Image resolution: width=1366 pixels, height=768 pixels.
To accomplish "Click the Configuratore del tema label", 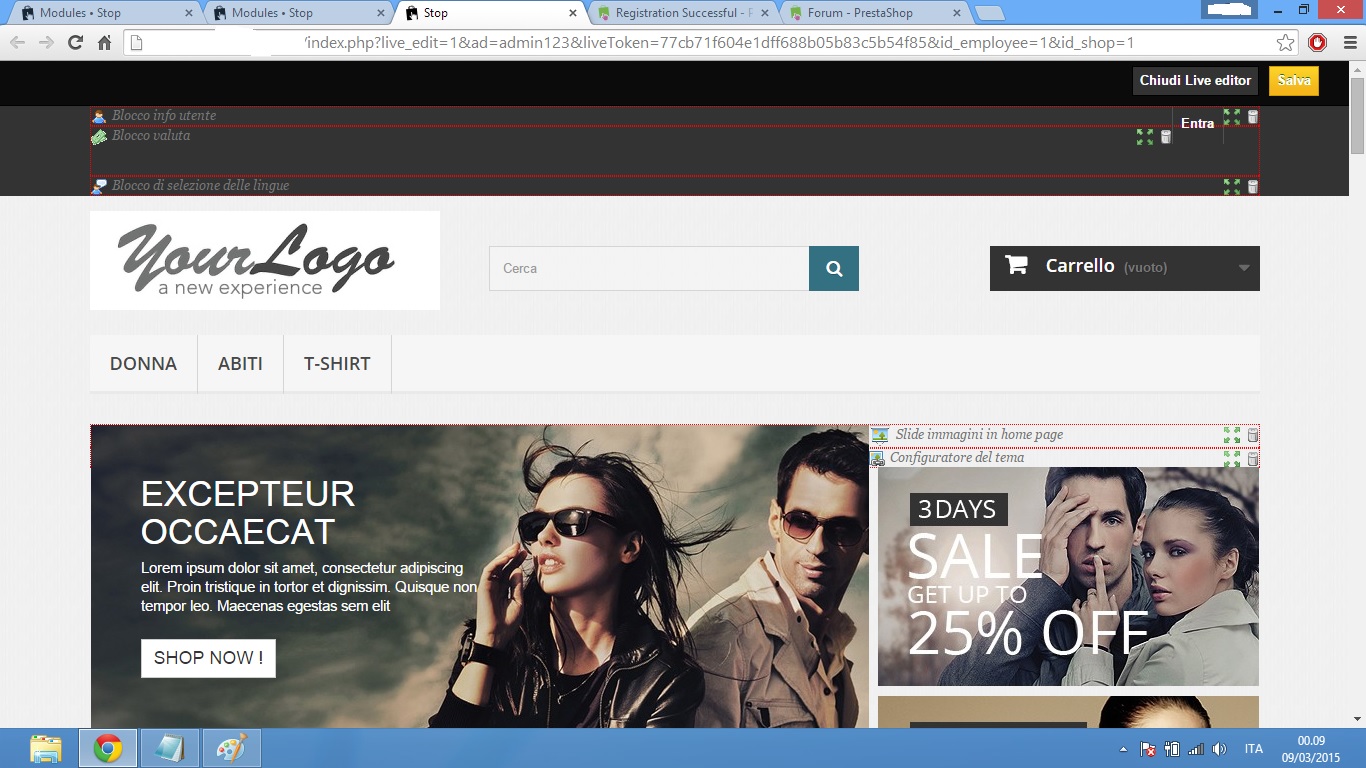I will [x=957, y=458].
